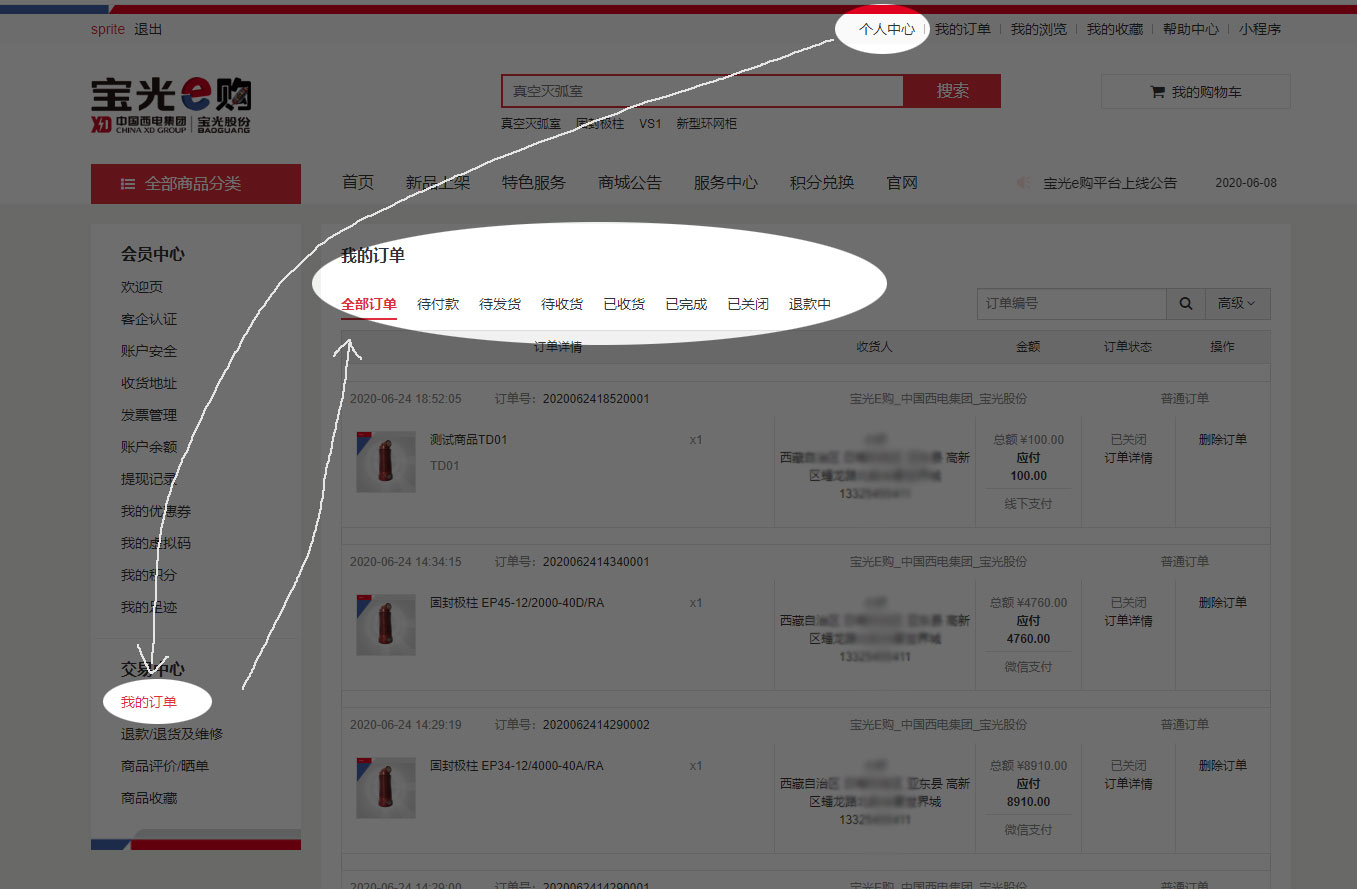Click the shopping cart icon
The width and height of the screenshot is (1357, 889).
[1158, 92]
